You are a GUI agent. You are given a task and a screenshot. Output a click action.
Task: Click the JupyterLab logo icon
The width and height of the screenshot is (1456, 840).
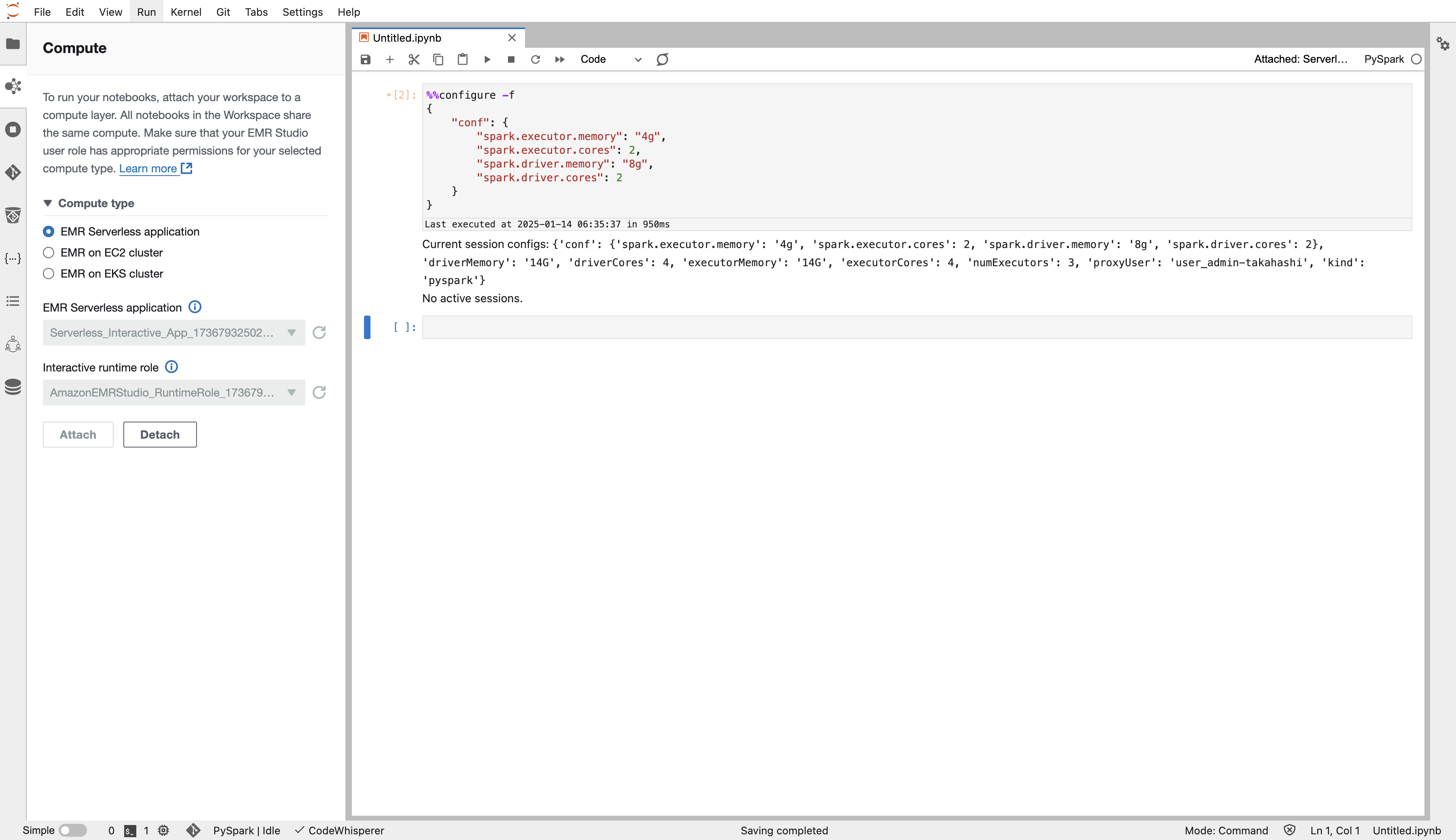(13, 11)
